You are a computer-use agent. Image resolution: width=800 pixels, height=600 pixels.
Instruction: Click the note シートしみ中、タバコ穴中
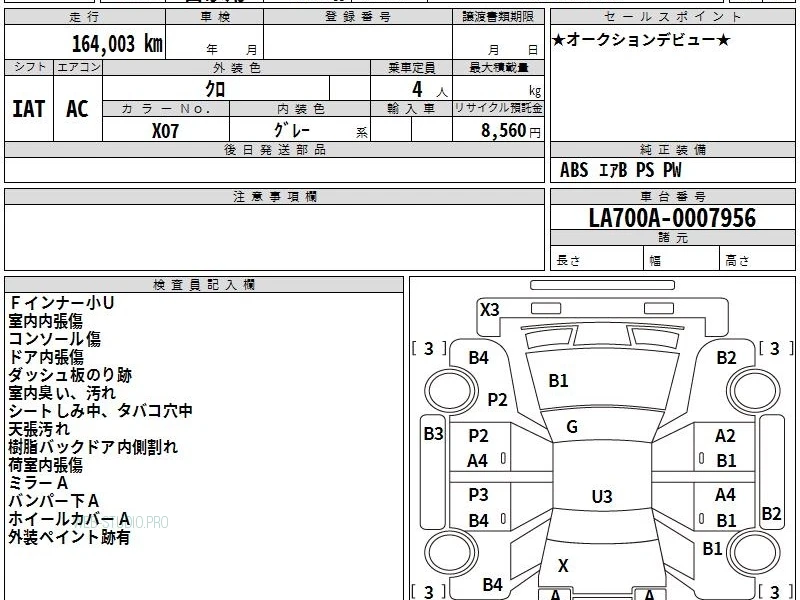(x=101, y=411)
